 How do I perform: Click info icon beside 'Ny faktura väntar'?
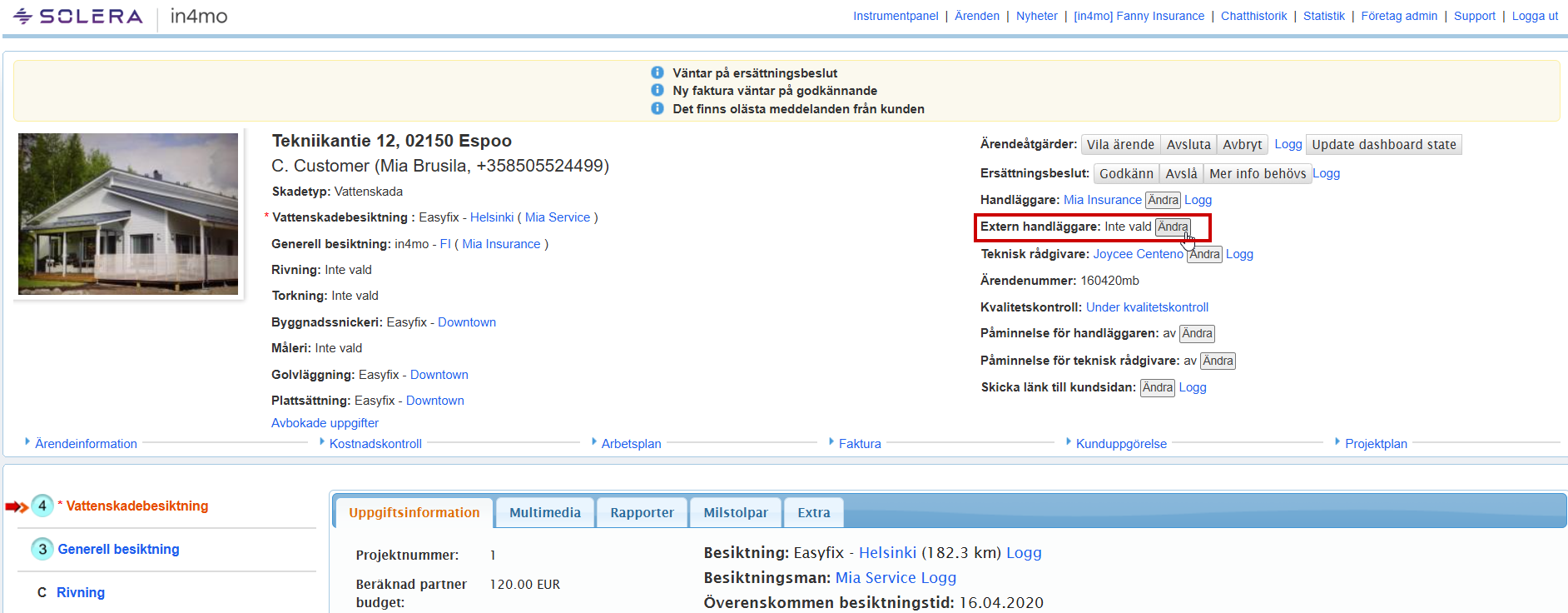point(657,90)
